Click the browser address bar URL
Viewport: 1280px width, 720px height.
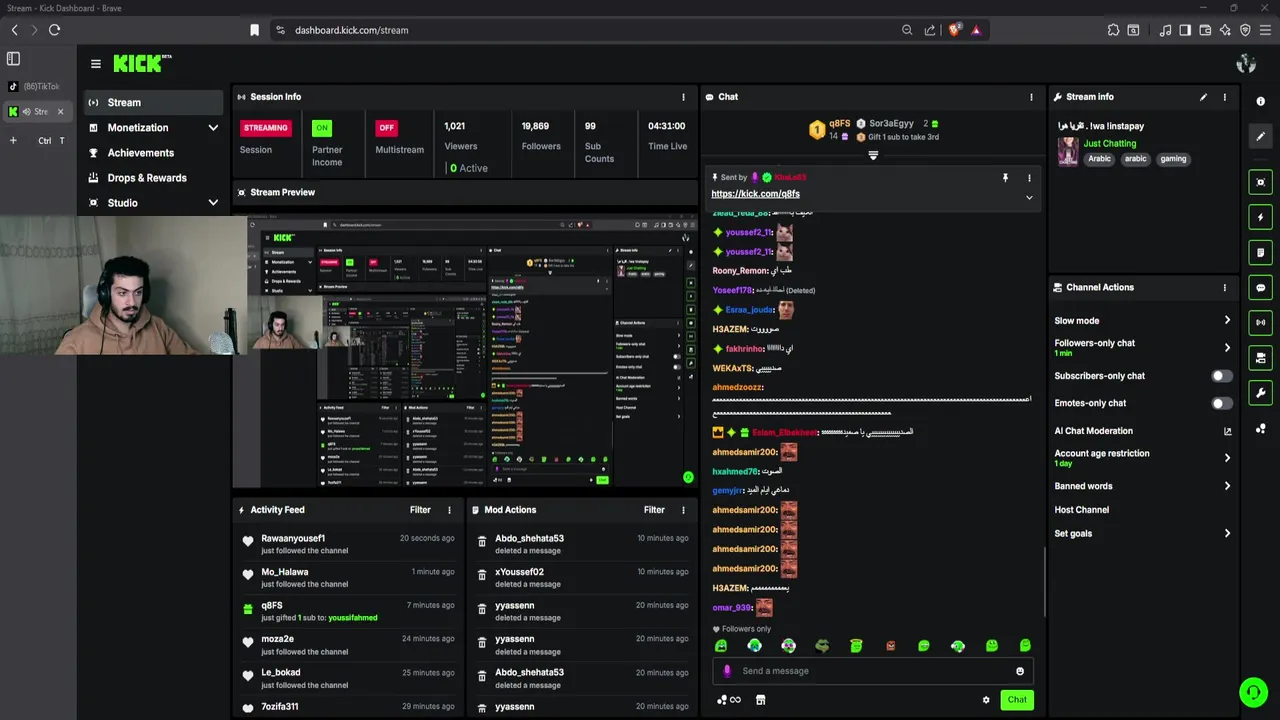click(x=351, y=30)
